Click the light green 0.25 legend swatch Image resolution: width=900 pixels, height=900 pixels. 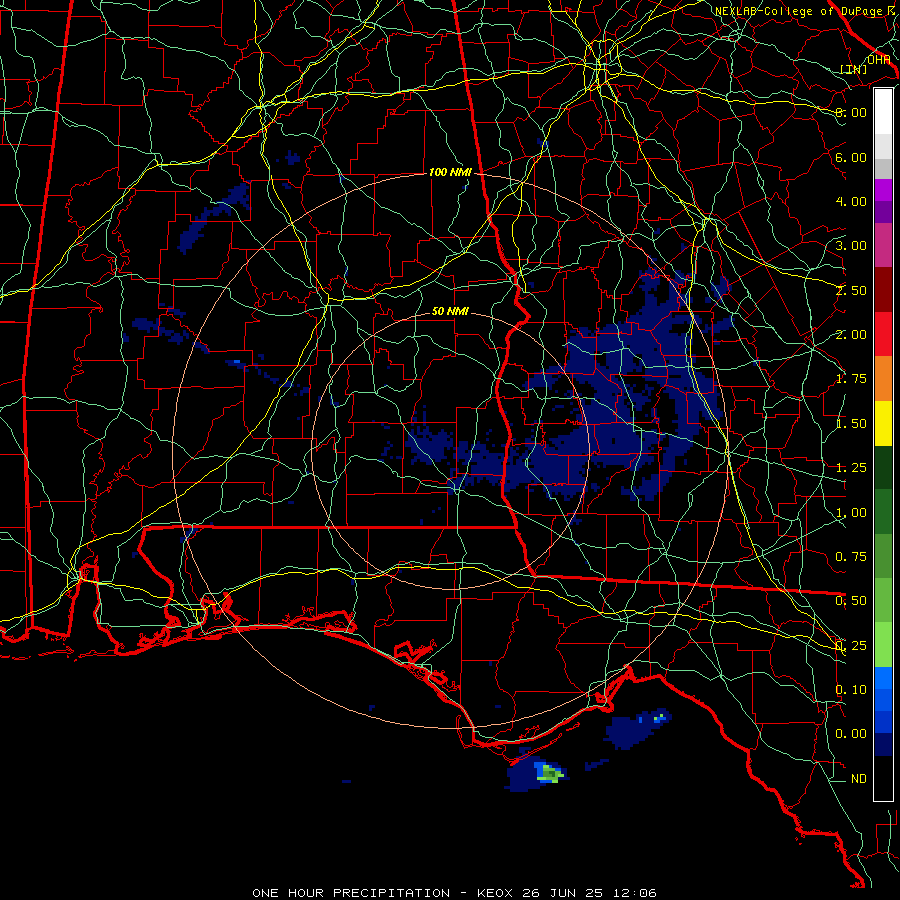click(883, 645)
